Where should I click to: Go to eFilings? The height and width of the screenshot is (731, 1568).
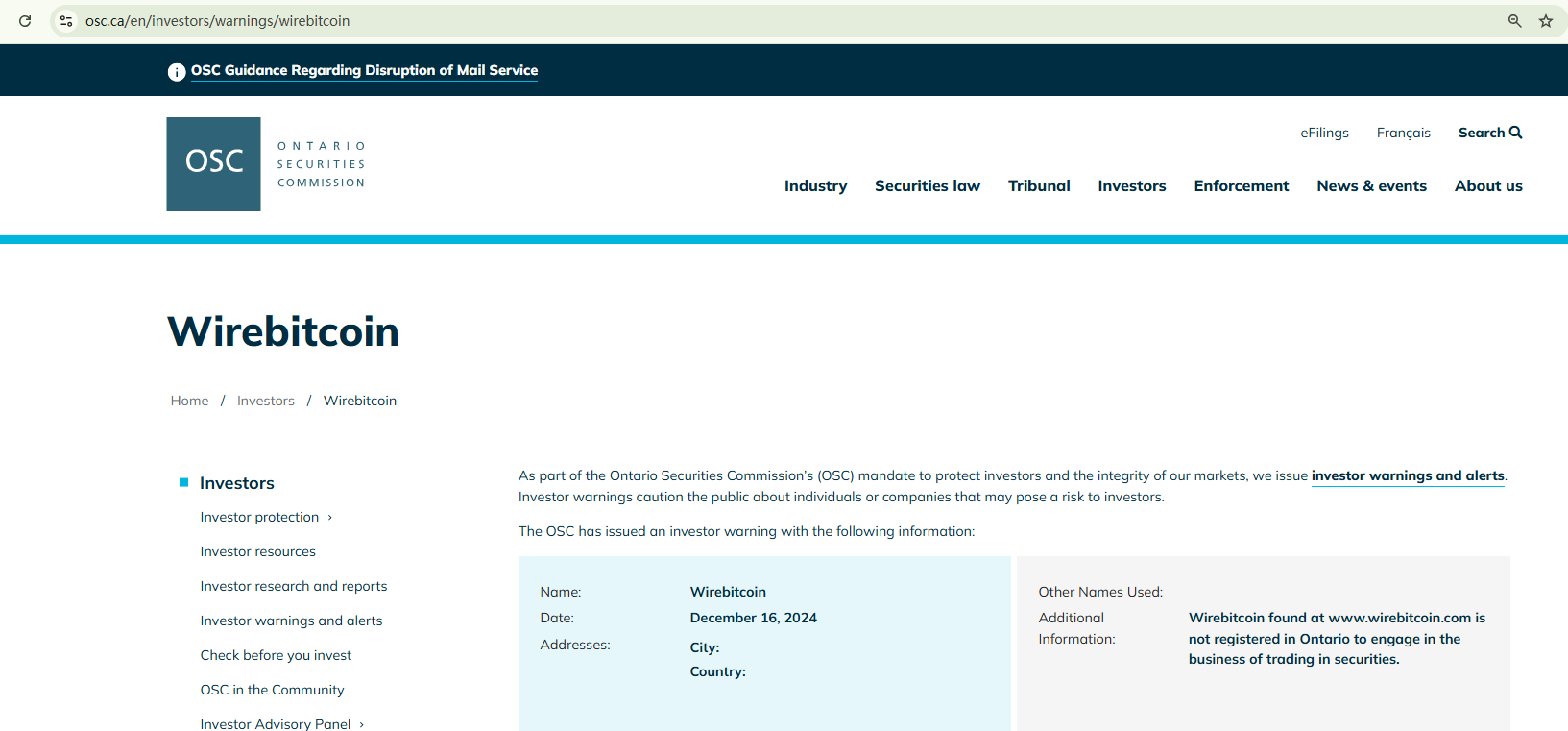[1325, 133]
